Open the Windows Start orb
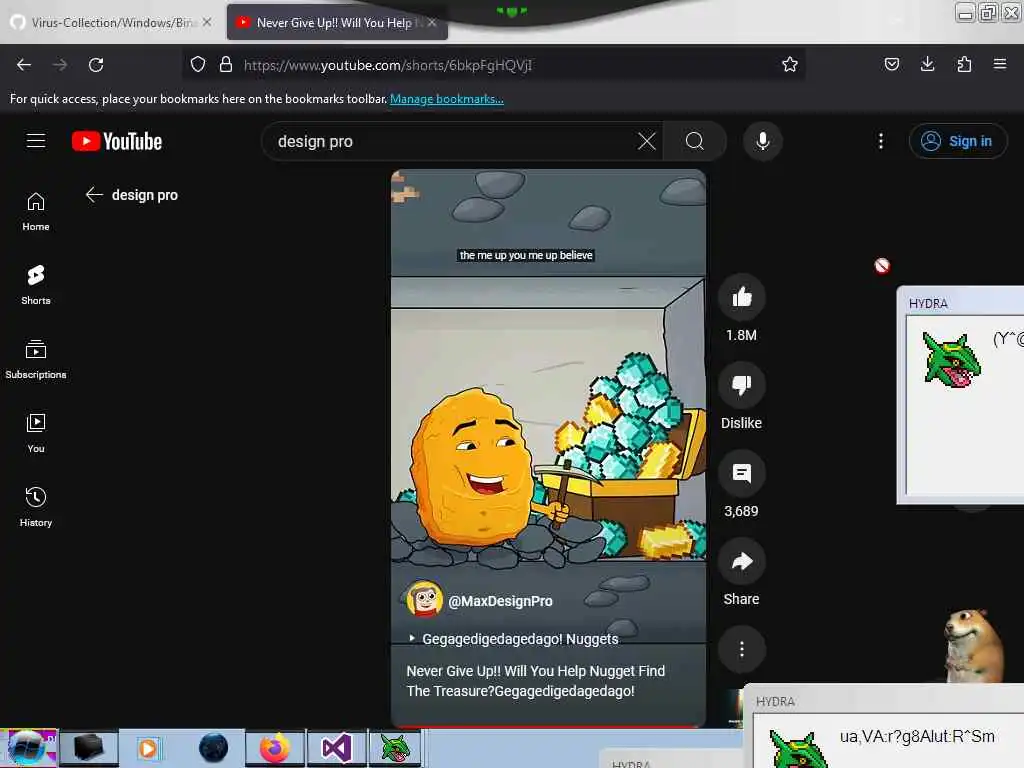Image resolution: width=1024 pixels, height=768 pixels. point(29,748)
